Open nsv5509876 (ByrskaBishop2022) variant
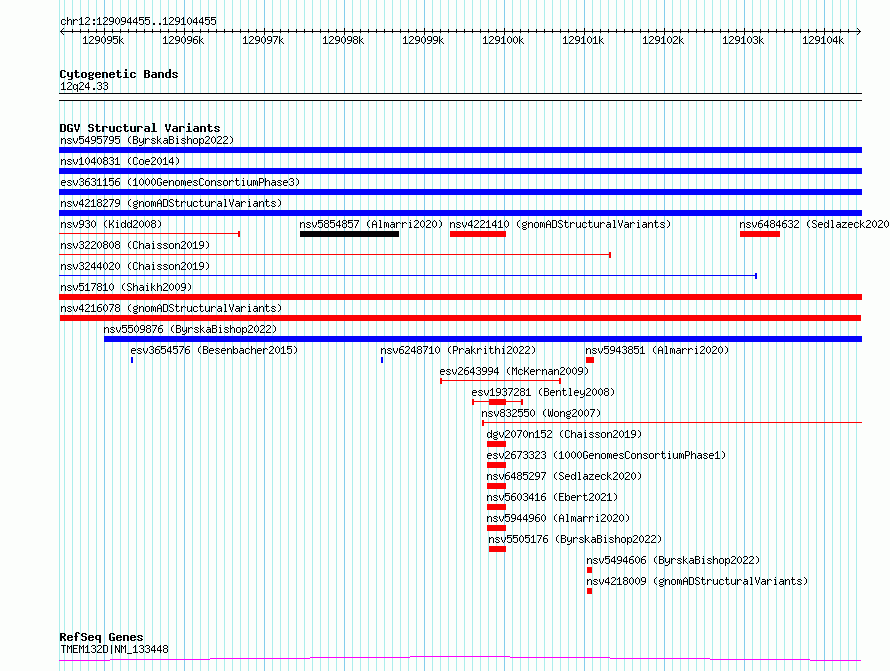 click(483, 339)
